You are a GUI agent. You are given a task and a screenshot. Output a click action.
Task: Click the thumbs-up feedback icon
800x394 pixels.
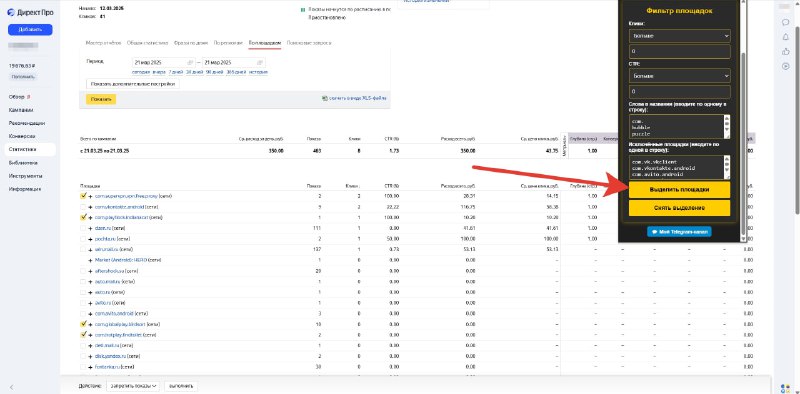[786, 52]
